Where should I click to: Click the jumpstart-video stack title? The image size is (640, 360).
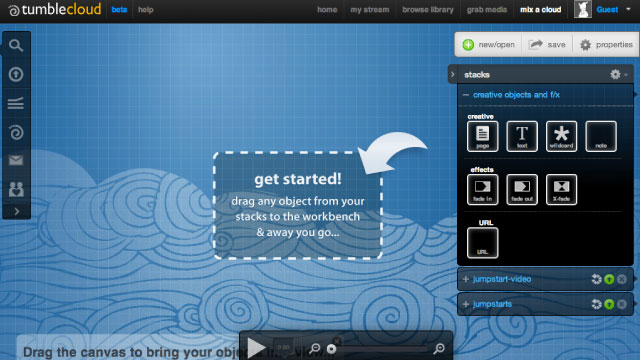coord(502,279)
